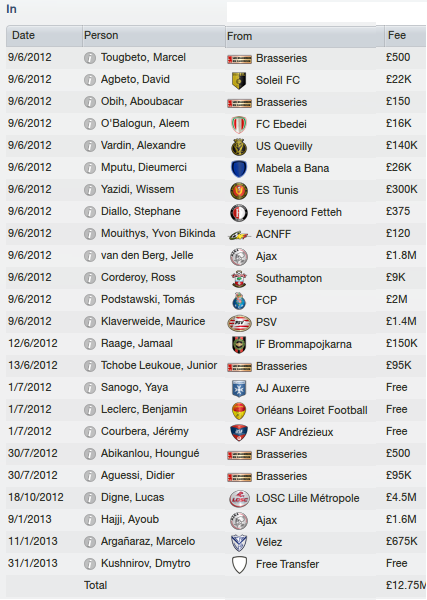427x600 pixels.
Task: Click the Vélez club badge
Action: 239,543
